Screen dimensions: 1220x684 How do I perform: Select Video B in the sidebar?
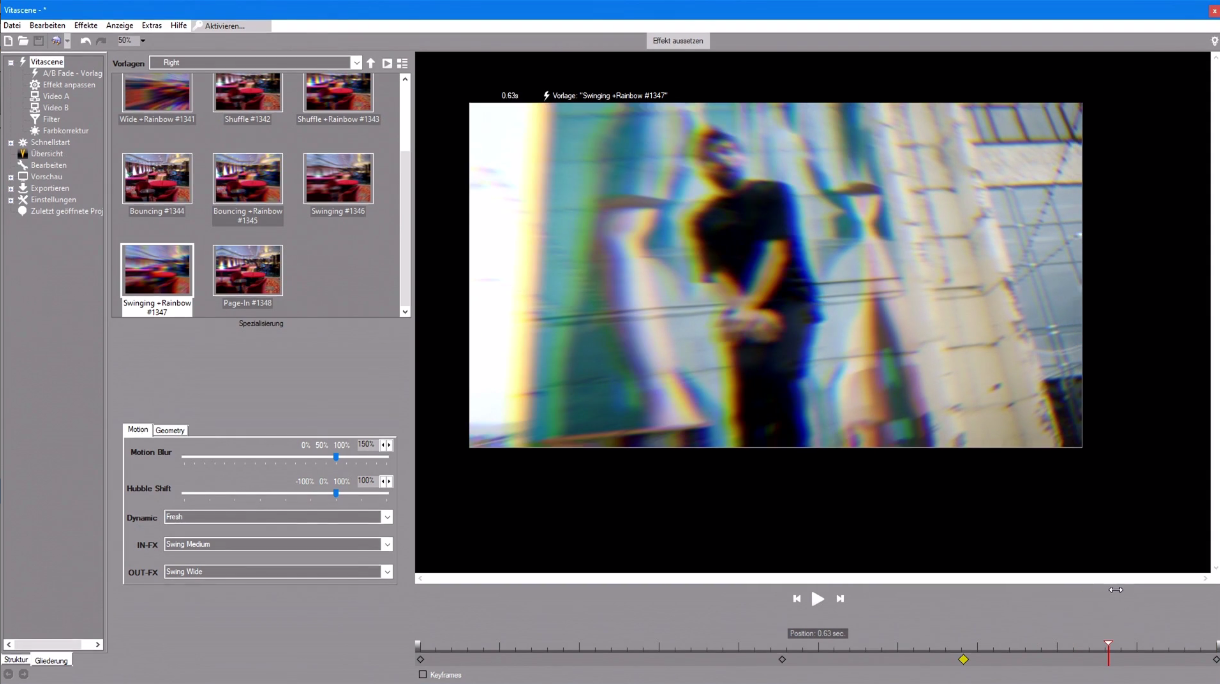[x=55, y=107]
